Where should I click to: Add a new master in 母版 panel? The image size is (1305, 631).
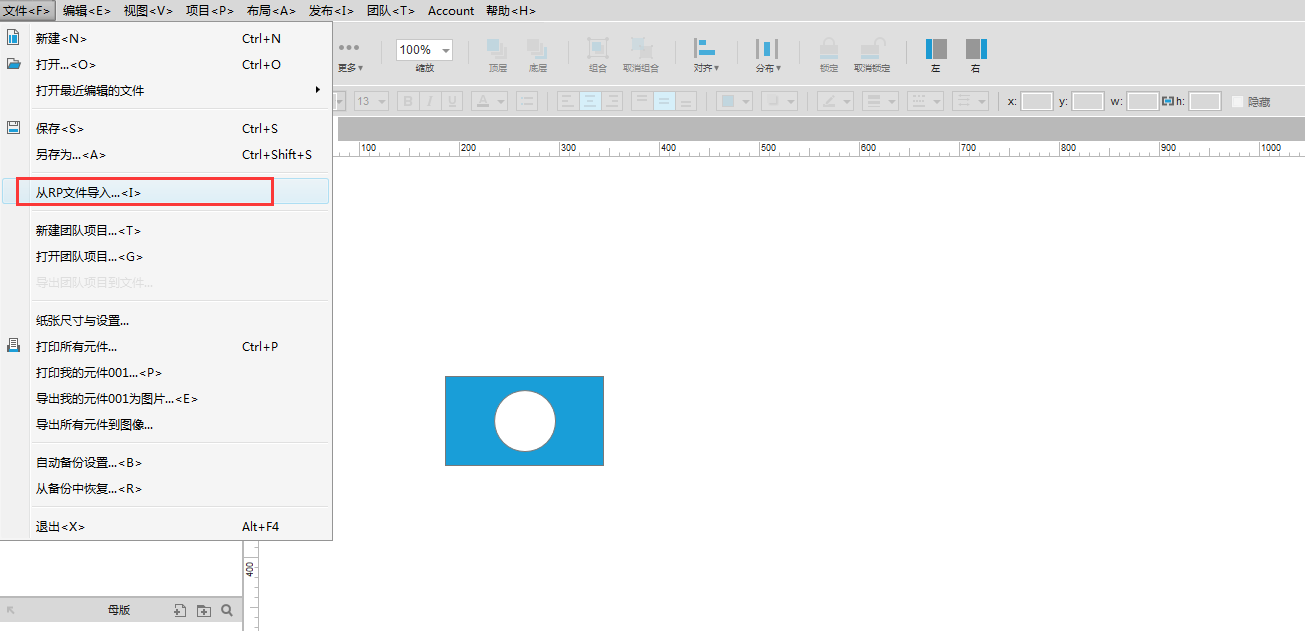180,610
